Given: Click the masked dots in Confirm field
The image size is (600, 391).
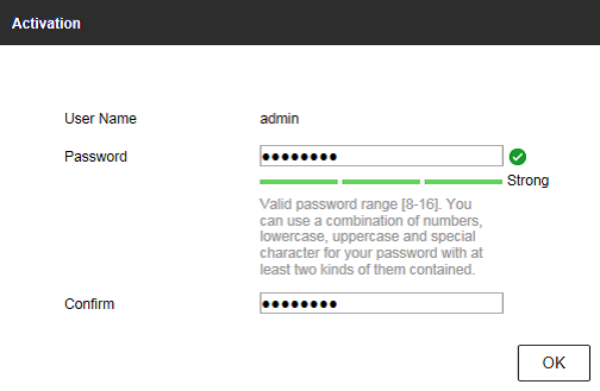Looking at the screenshot, I should [299, 304].
